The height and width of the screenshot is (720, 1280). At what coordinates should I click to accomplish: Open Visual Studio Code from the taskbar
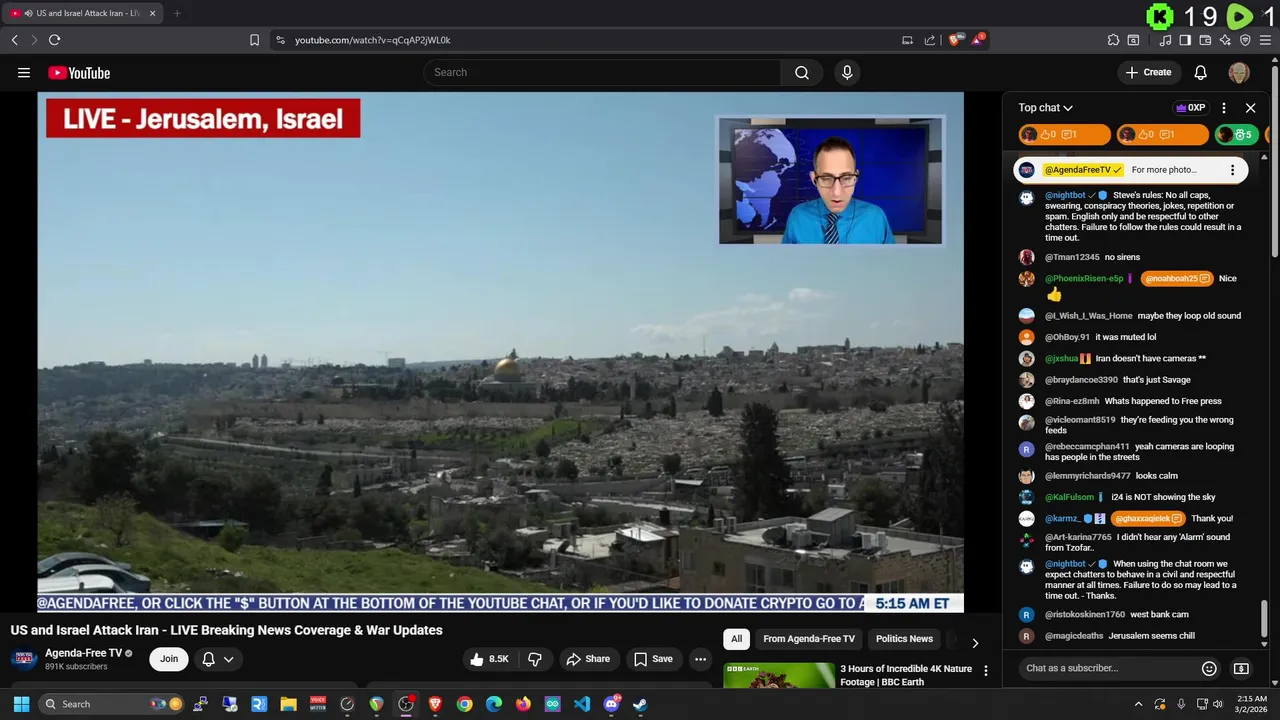click(582, 704)
